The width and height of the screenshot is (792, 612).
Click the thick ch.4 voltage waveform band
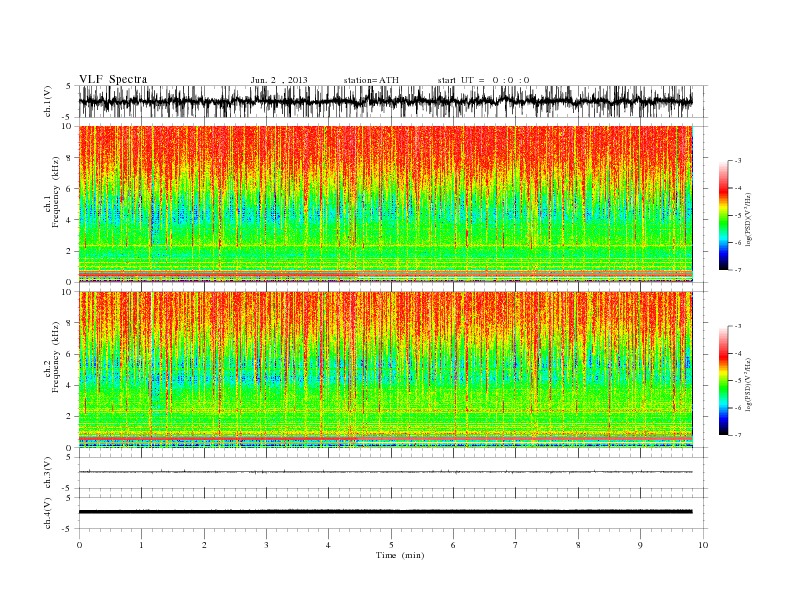coord(385,512)
